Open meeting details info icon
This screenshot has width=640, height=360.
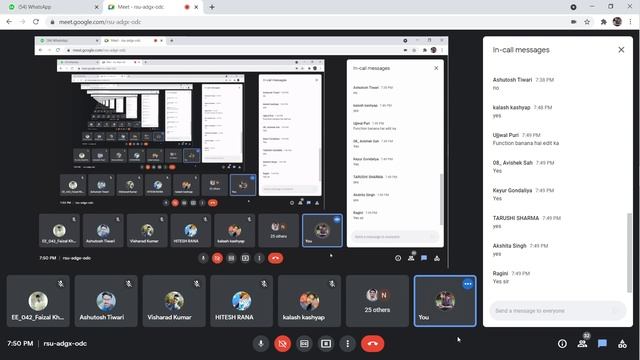(x=562, y=344)
